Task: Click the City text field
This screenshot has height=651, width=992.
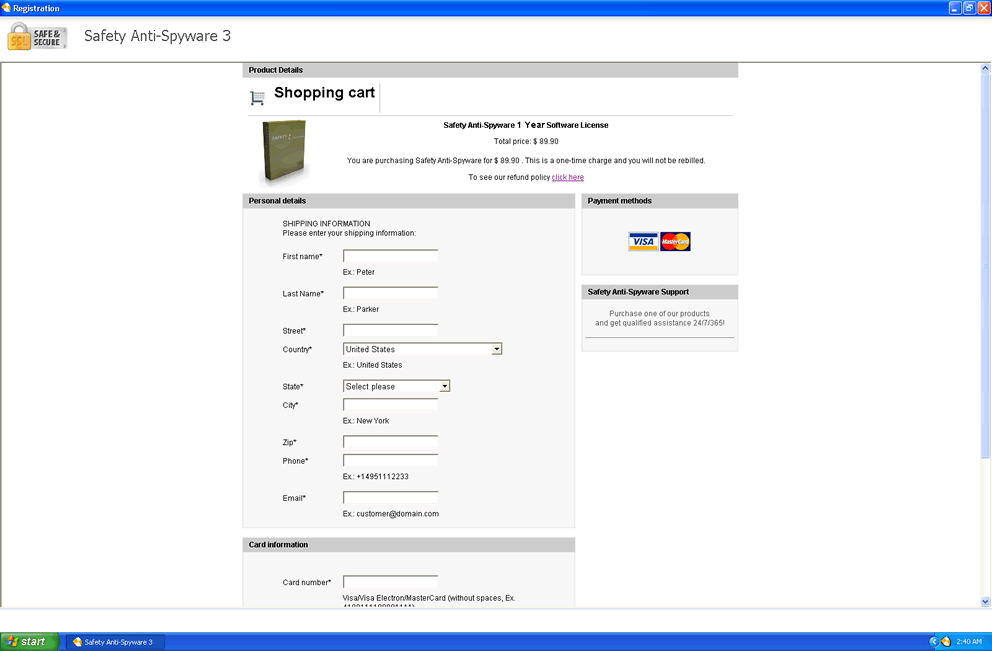Action: tap(390, 405)
